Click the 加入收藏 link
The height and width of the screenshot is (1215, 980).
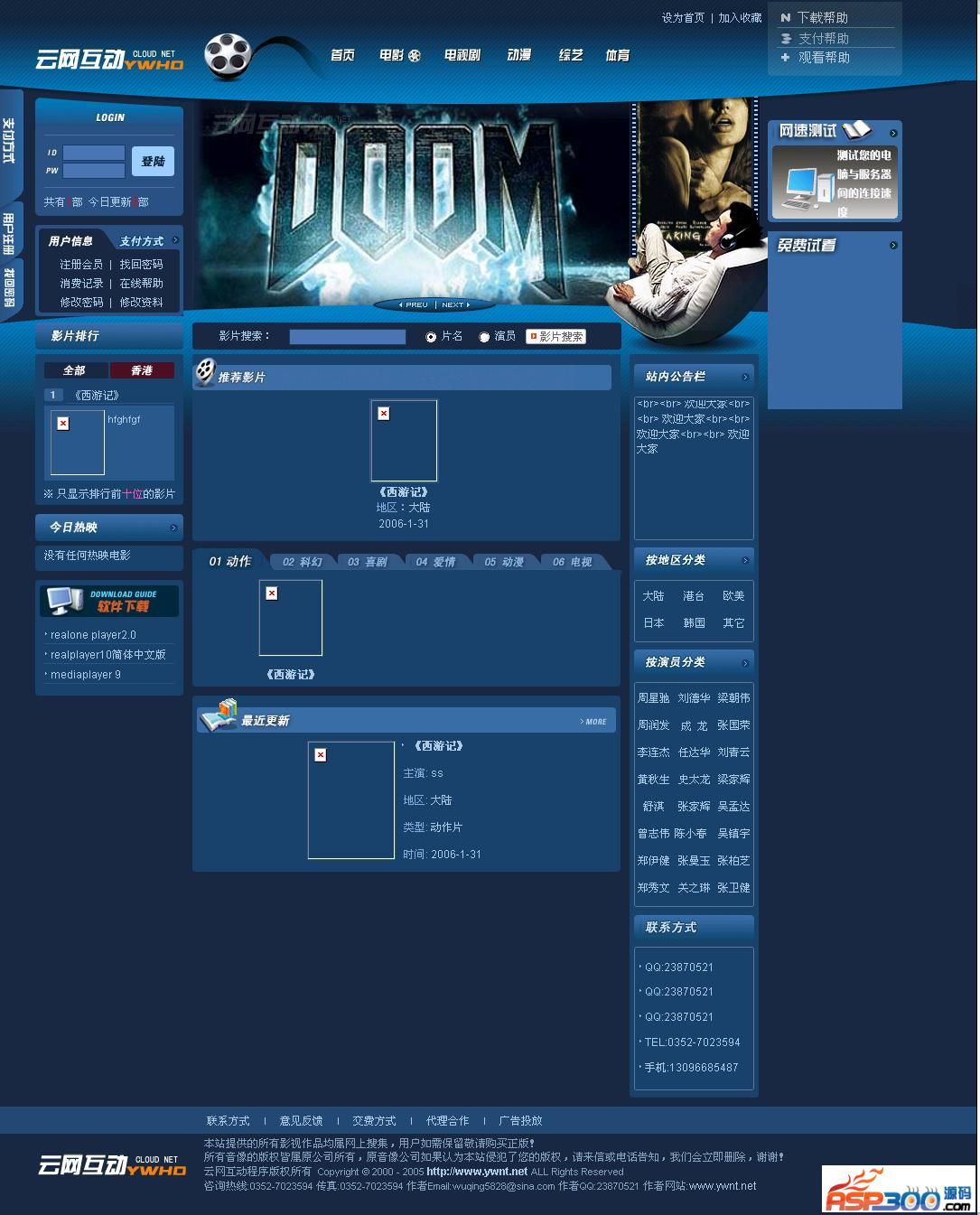coord(740,18)
